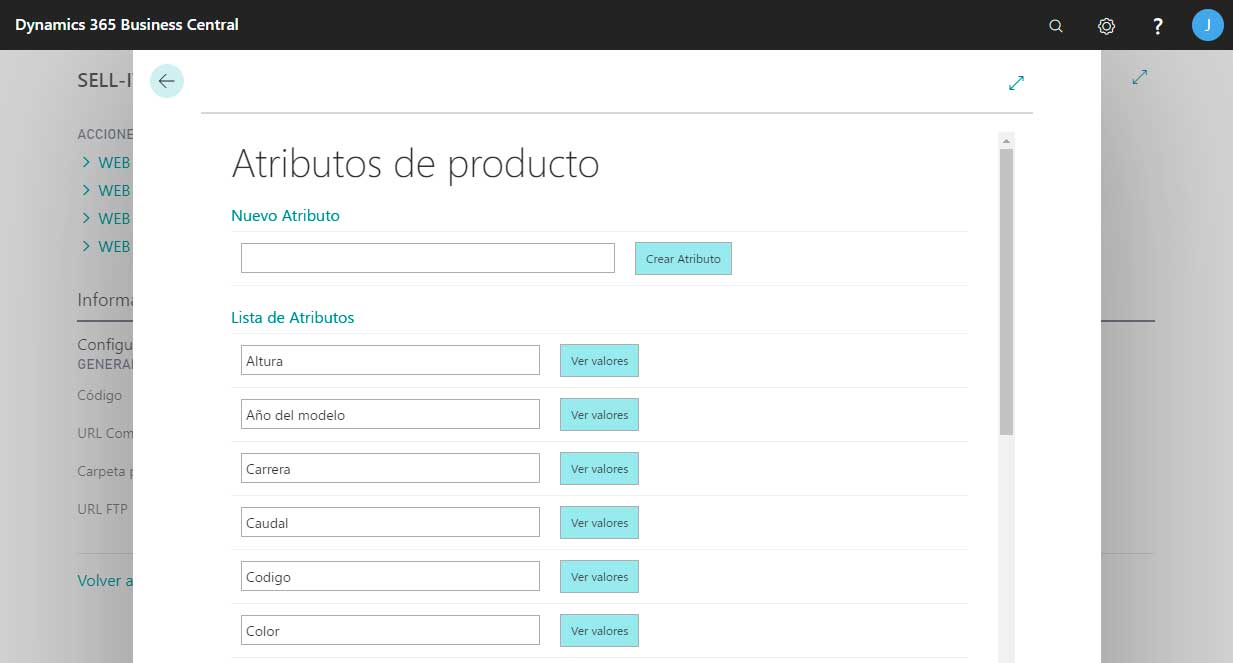View values for the Caudal attribute

tap(600, 522)
